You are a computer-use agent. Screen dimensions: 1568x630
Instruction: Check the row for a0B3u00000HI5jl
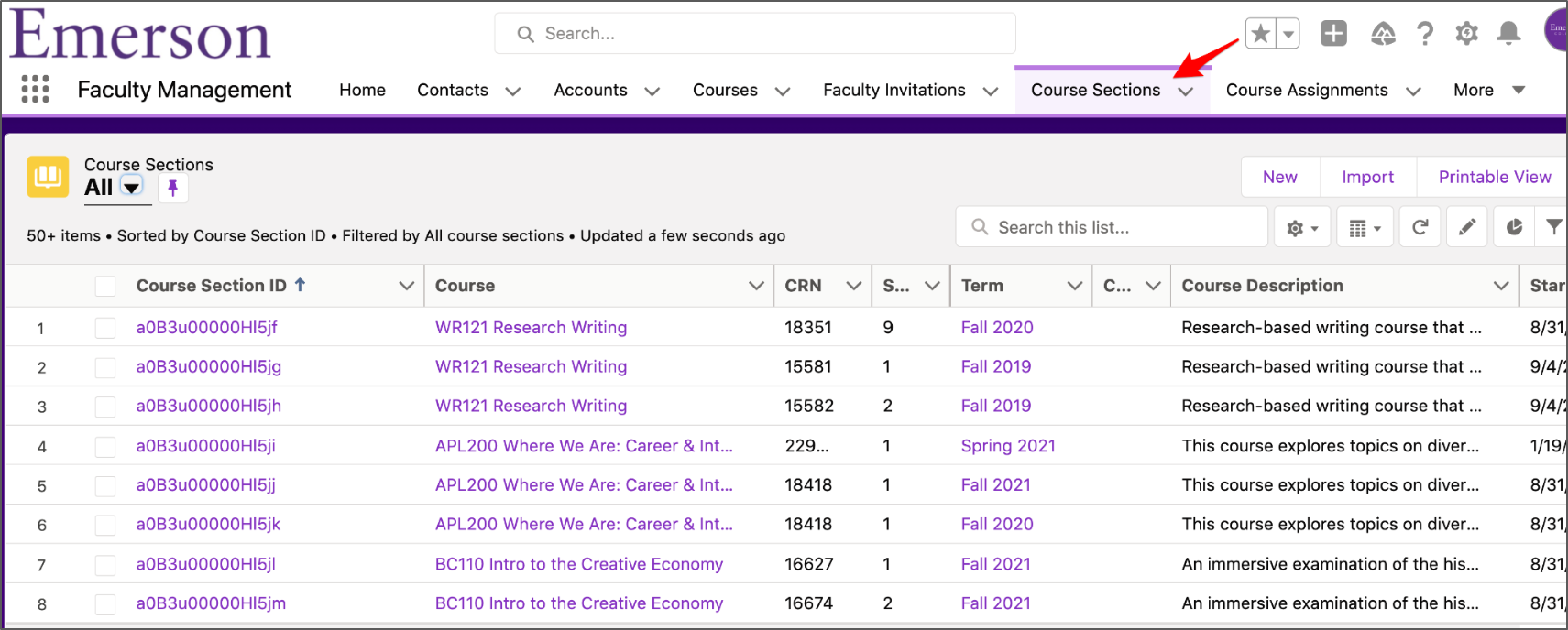pyautogui.click(x=105, y=565)
